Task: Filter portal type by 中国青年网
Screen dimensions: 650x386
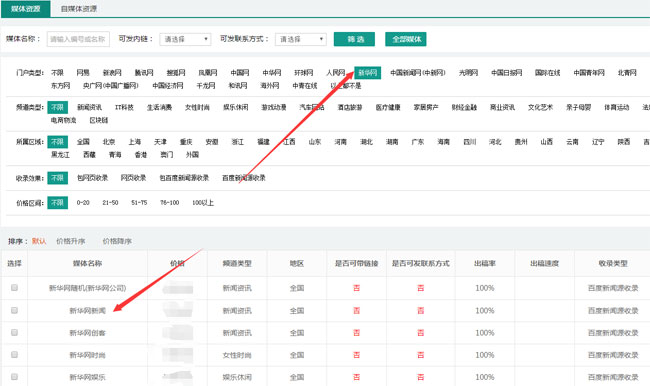Action: 589,73
